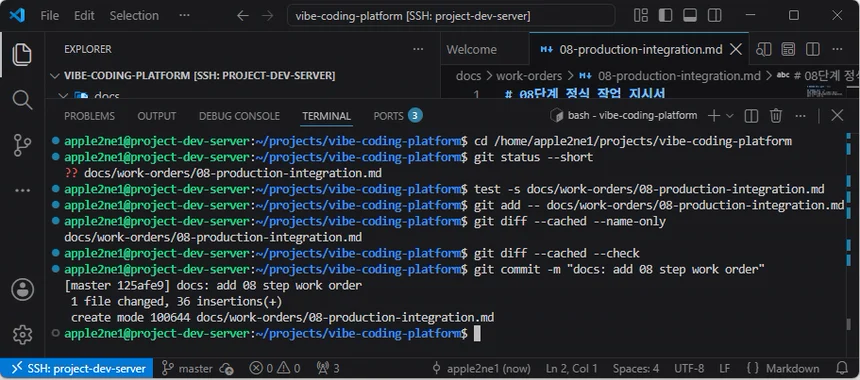Show additional views ellipsis in activity bar

coord(22,191)
